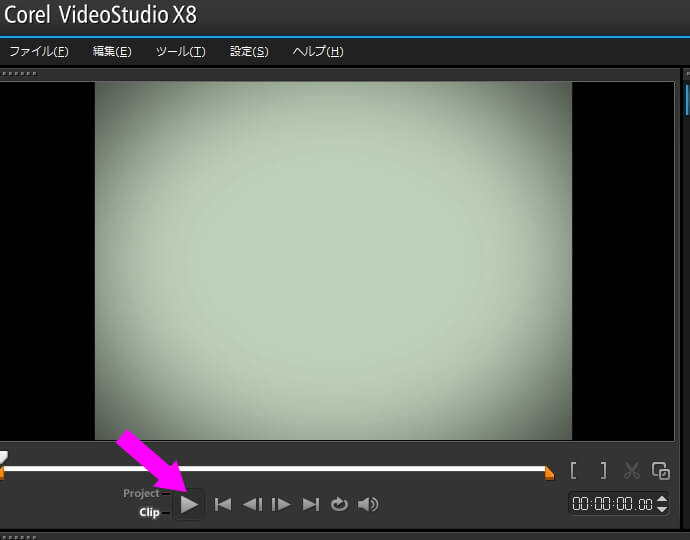This screenshot has height=540, width=690.
Task: Open the 編集(E) menu
Action: pos(112,51)
